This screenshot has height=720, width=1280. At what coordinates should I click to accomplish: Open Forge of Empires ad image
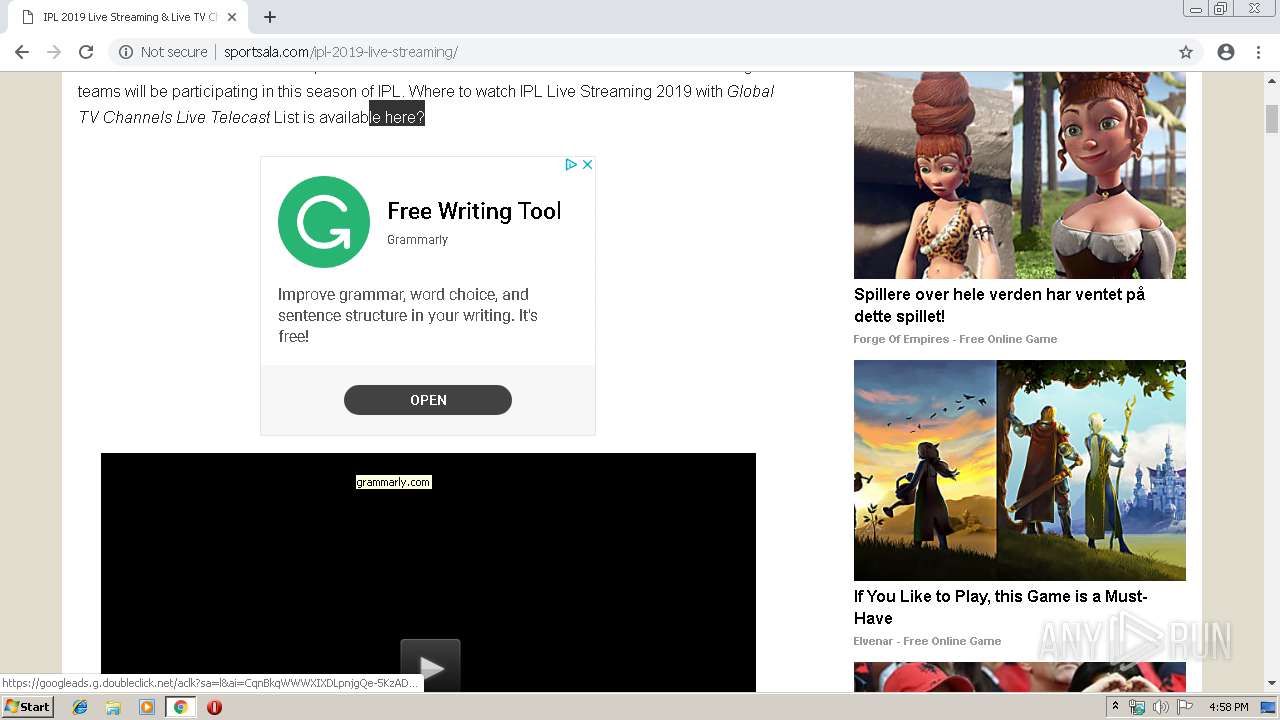pos(1020,175)
